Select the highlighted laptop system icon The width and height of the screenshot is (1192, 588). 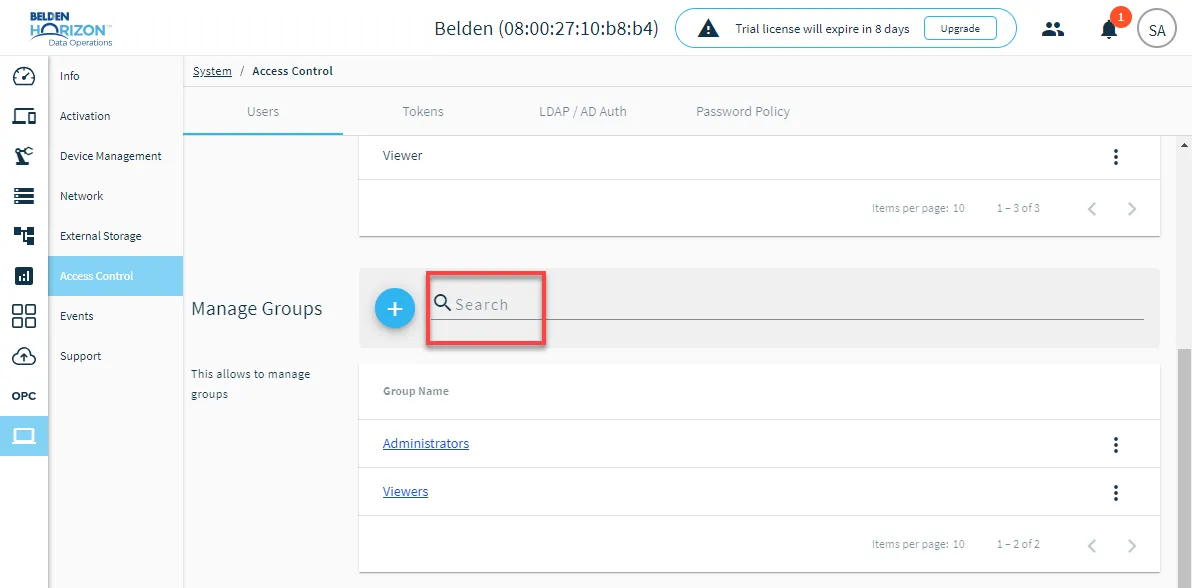point(24,436)
